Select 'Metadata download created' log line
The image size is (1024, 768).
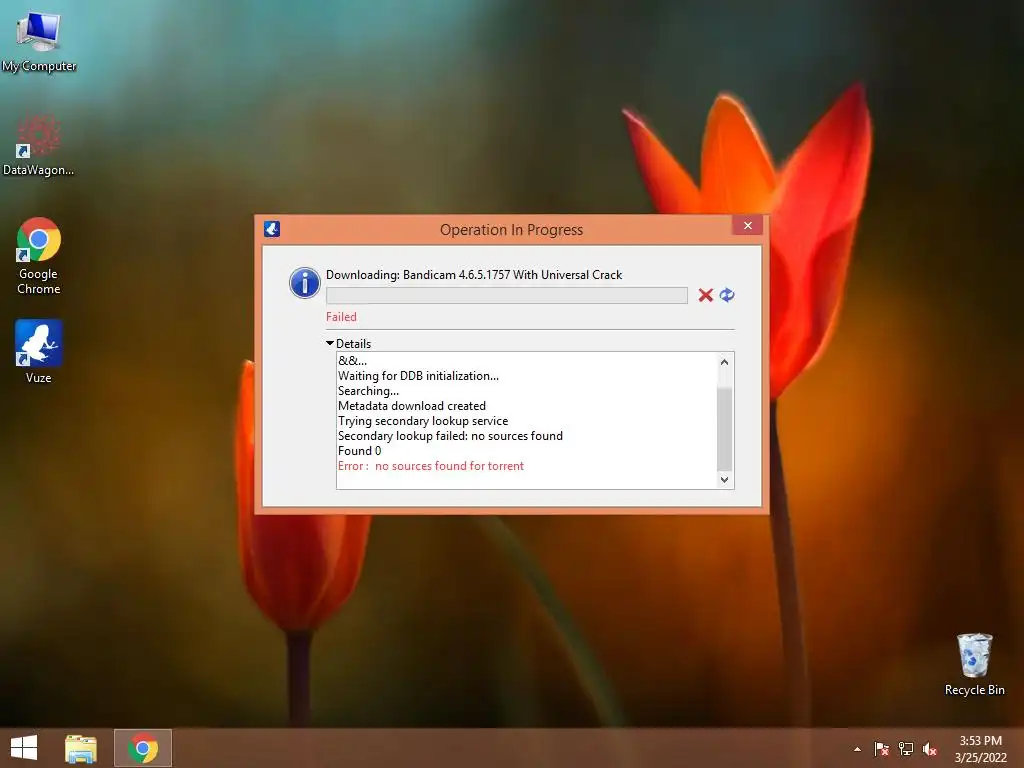click(411, 406)
